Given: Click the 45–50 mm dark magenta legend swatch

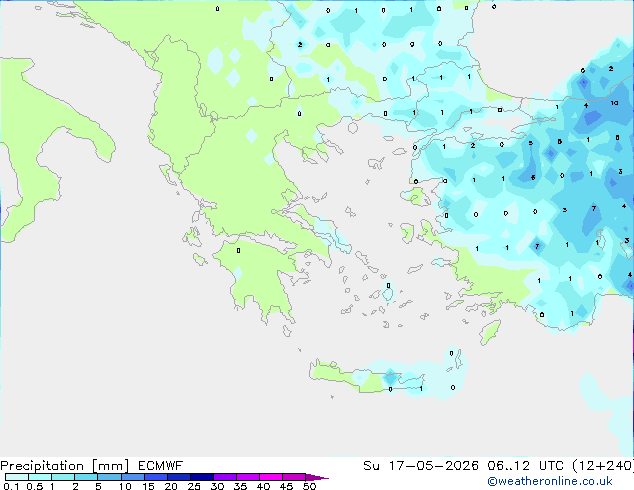Looking at the screenshot, I should pos(294,477).
